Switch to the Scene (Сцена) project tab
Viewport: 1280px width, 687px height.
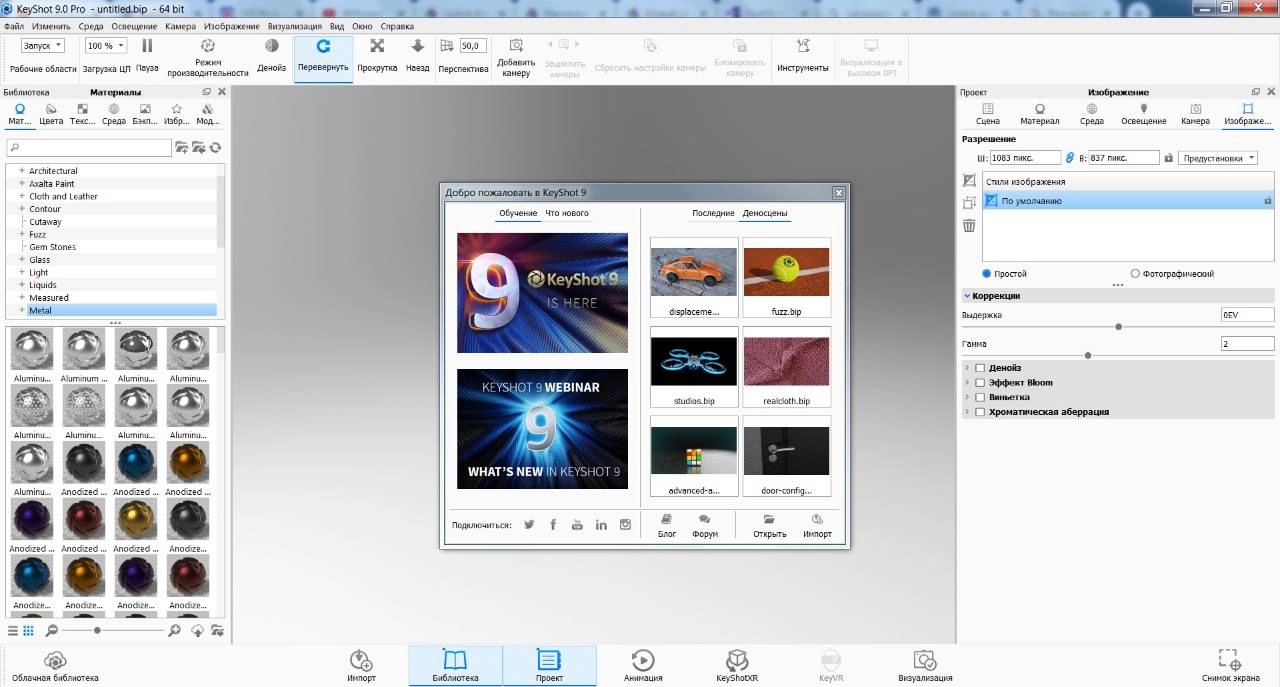point(987,114)
